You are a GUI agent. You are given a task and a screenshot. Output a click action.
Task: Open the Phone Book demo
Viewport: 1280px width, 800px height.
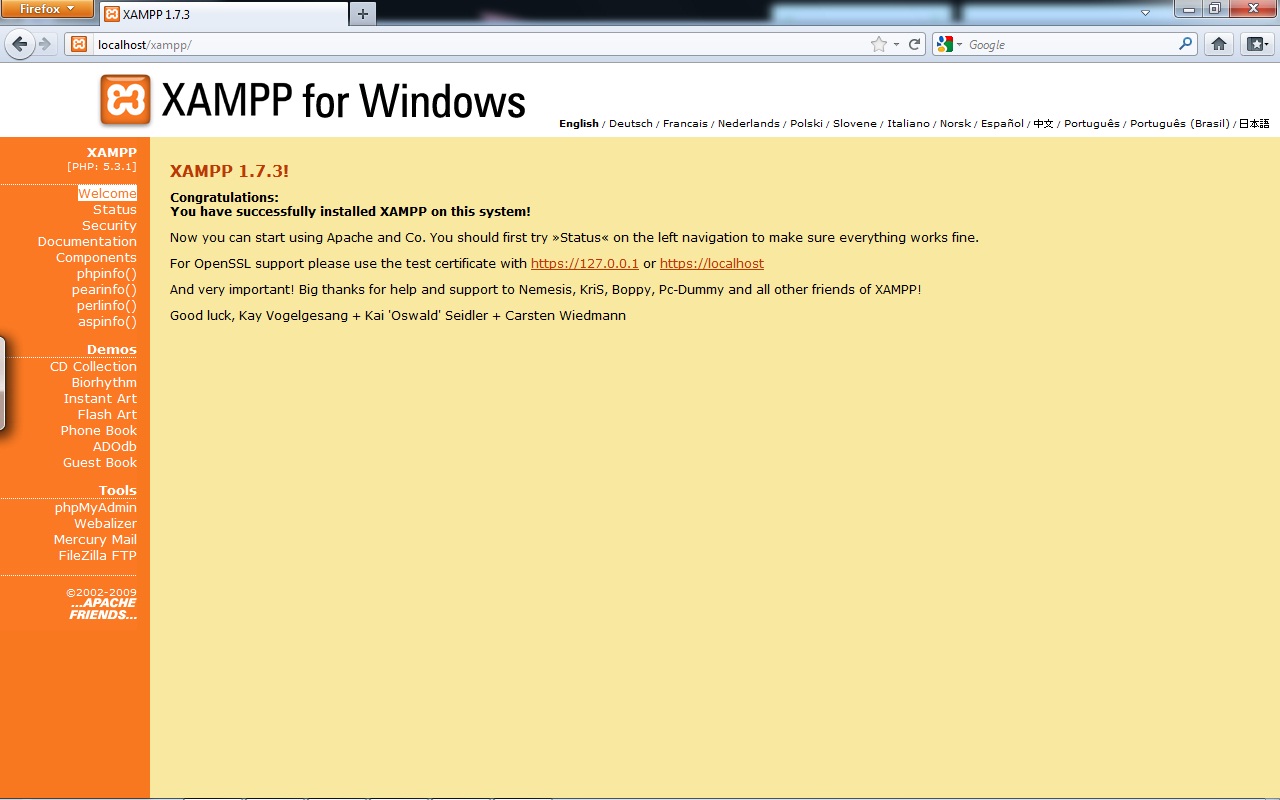99,430
